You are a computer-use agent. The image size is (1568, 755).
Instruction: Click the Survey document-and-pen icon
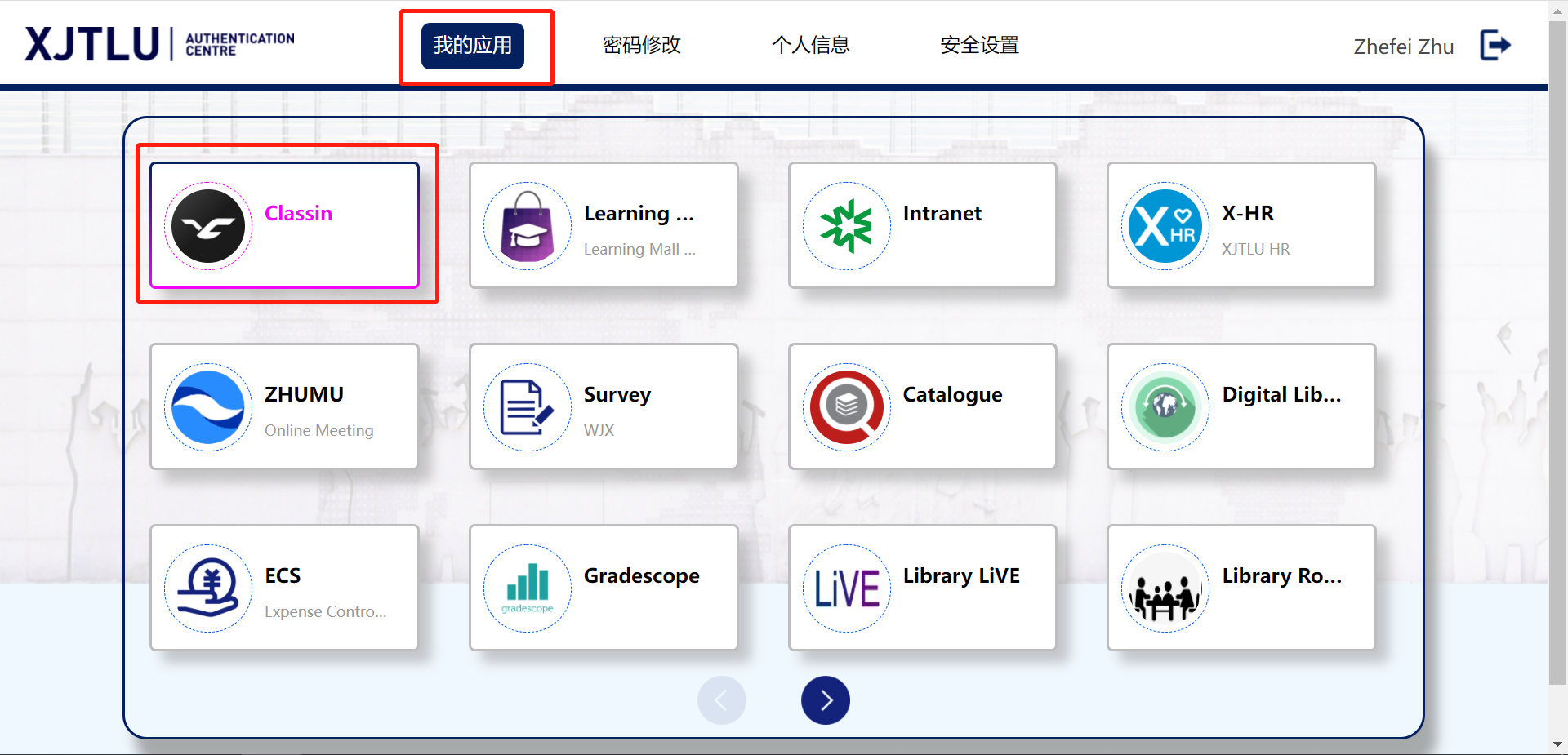[528, 407]
